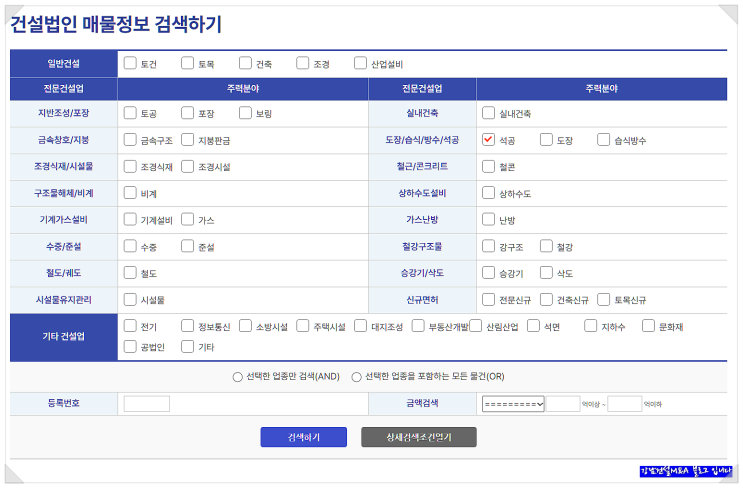The image size is (743, 488).
Task: Select the 석면 checkbox
Action: (x=534, y=326)
